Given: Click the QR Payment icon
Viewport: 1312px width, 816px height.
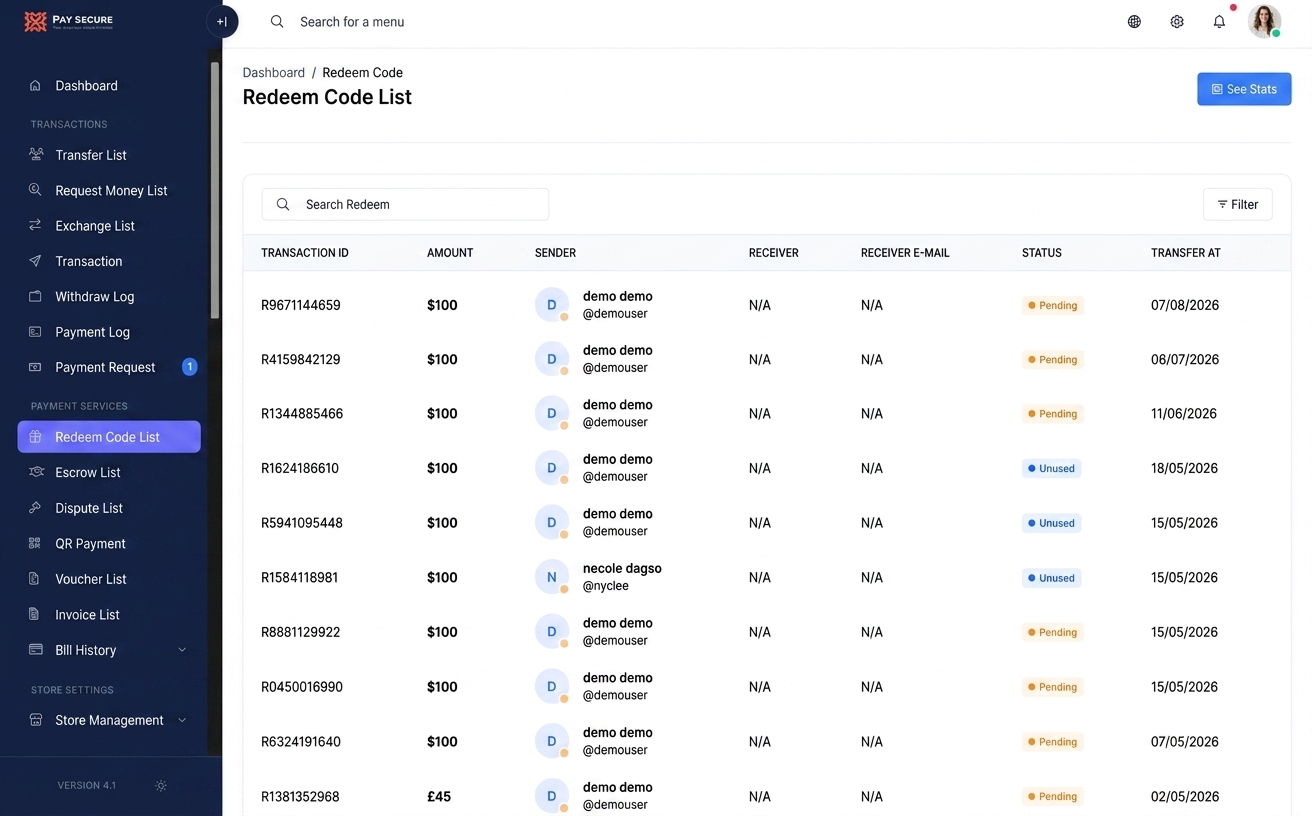Looking at the screenshot, I should [35, 544].
